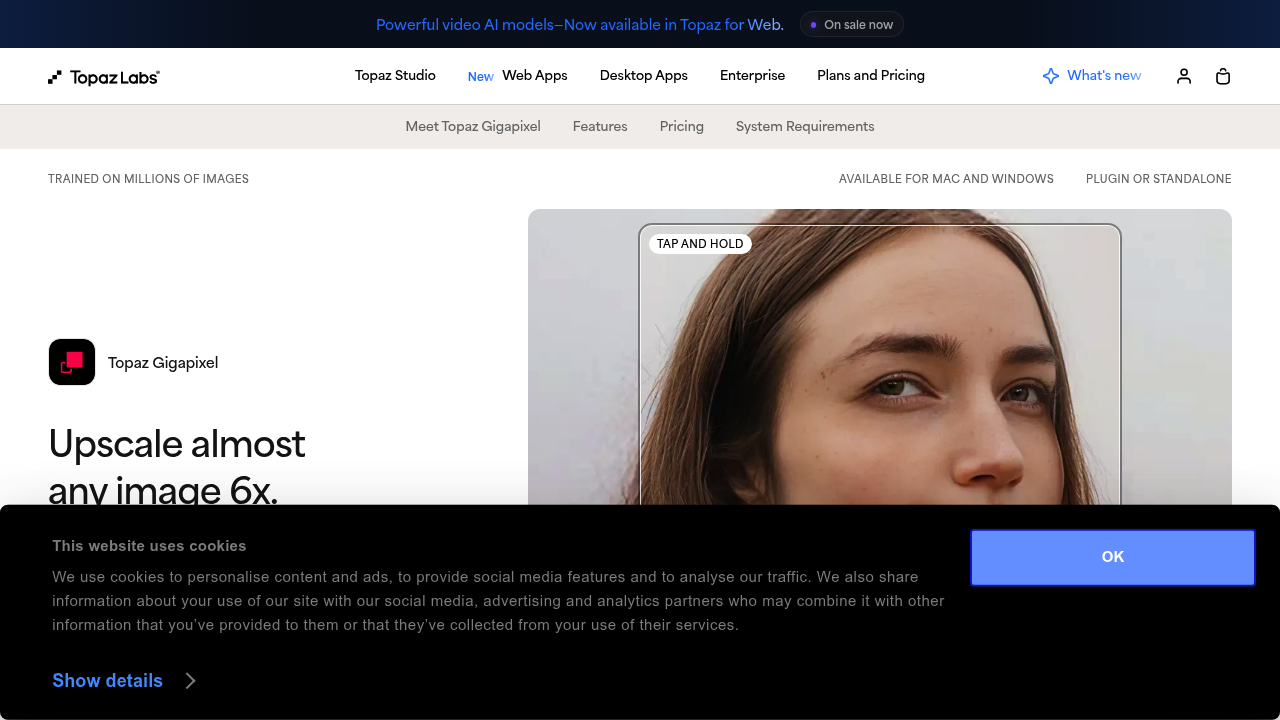Image resolution: width=1280 pixels, height=720 pixels.
Task: Click the "Topaz Gigapixel" product name text
Action: tap(163, 363)
